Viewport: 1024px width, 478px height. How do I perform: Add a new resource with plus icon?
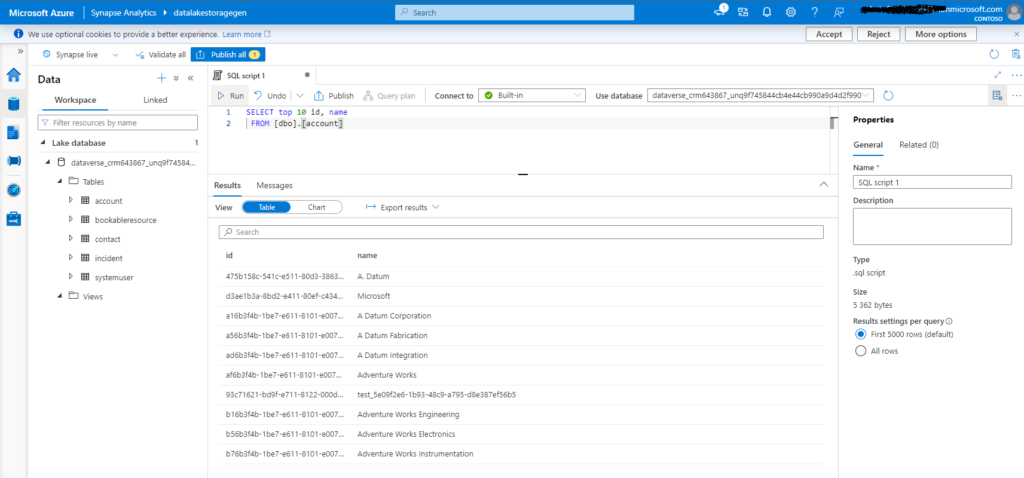point(162,78)
